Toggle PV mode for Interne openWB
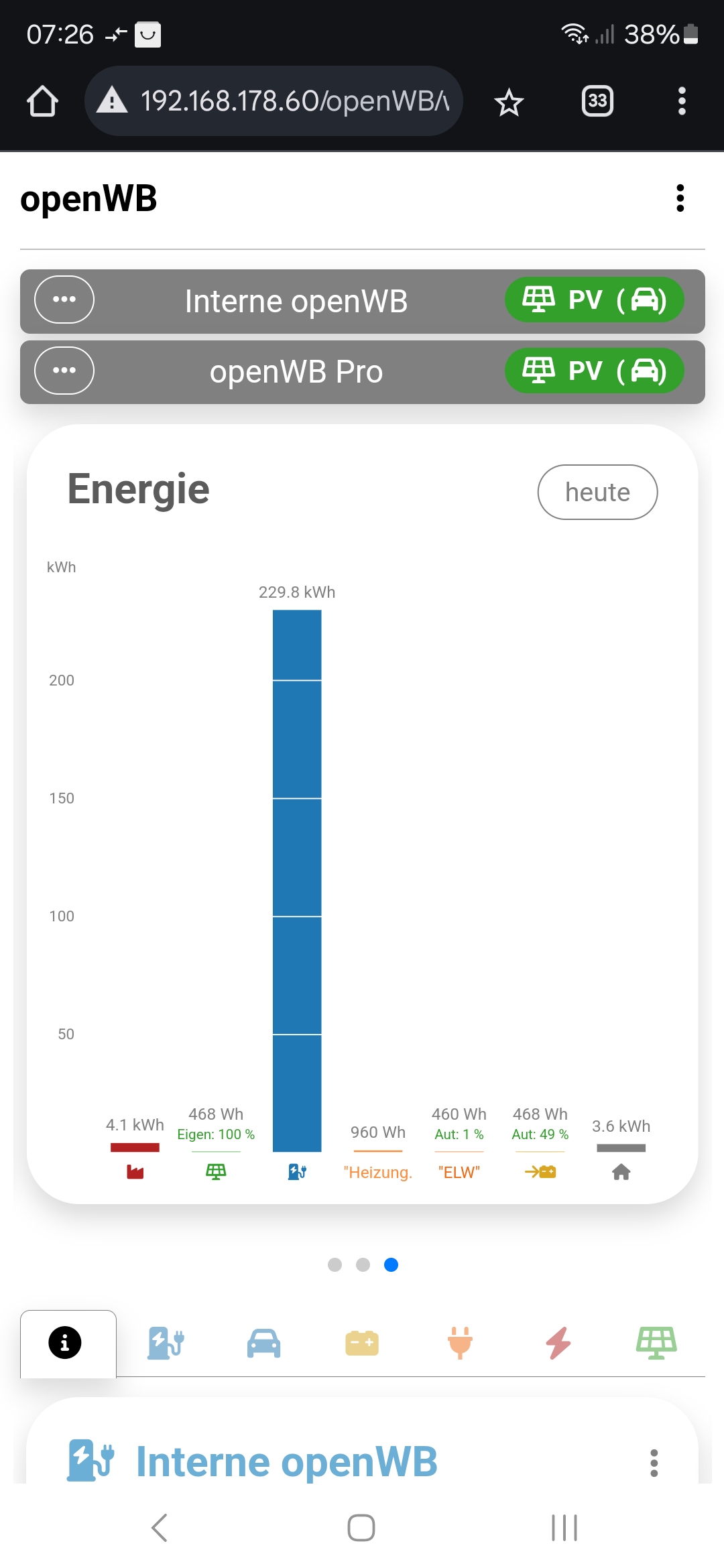The height and width of the screenshot is (1568, 724). pos(594,300)
